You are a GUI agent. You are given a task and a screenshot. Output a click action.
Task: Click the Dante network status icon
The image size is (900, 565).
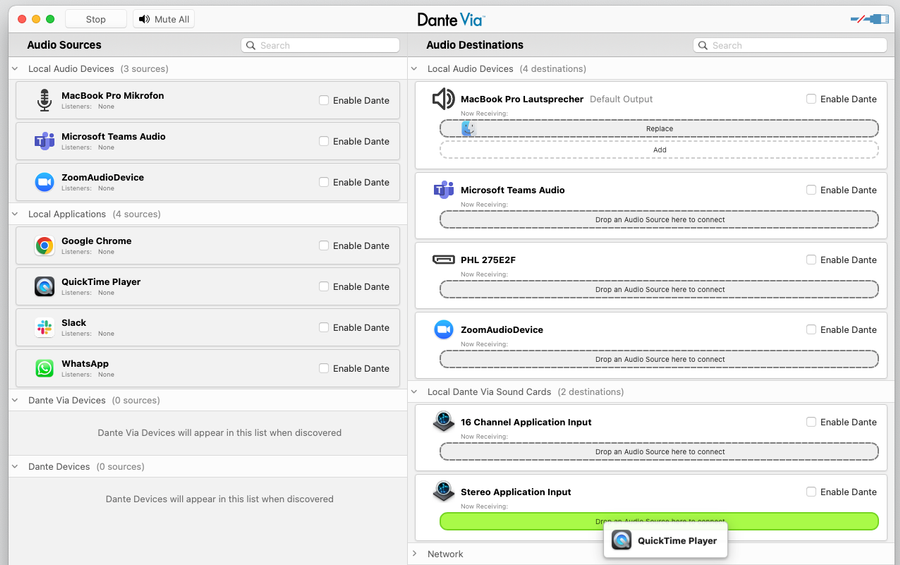[x=870, y=20]
